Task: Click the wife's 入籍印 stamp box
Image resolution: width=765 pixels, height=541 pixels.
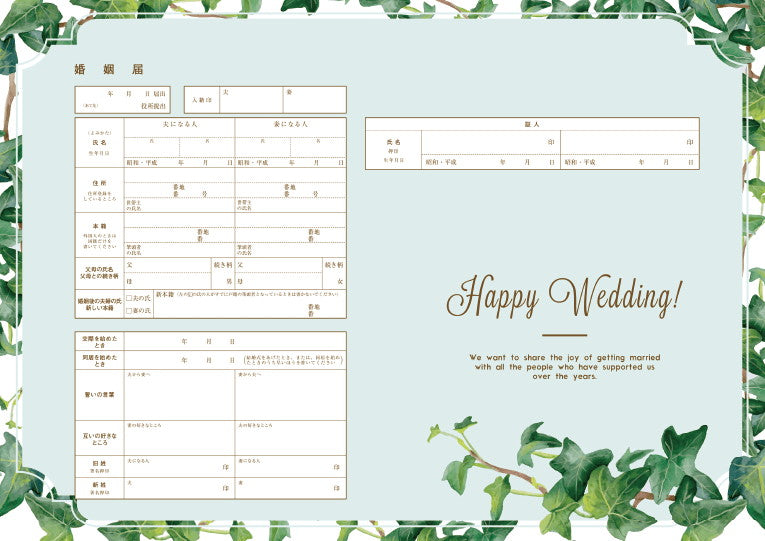Action: pos(314,102)
